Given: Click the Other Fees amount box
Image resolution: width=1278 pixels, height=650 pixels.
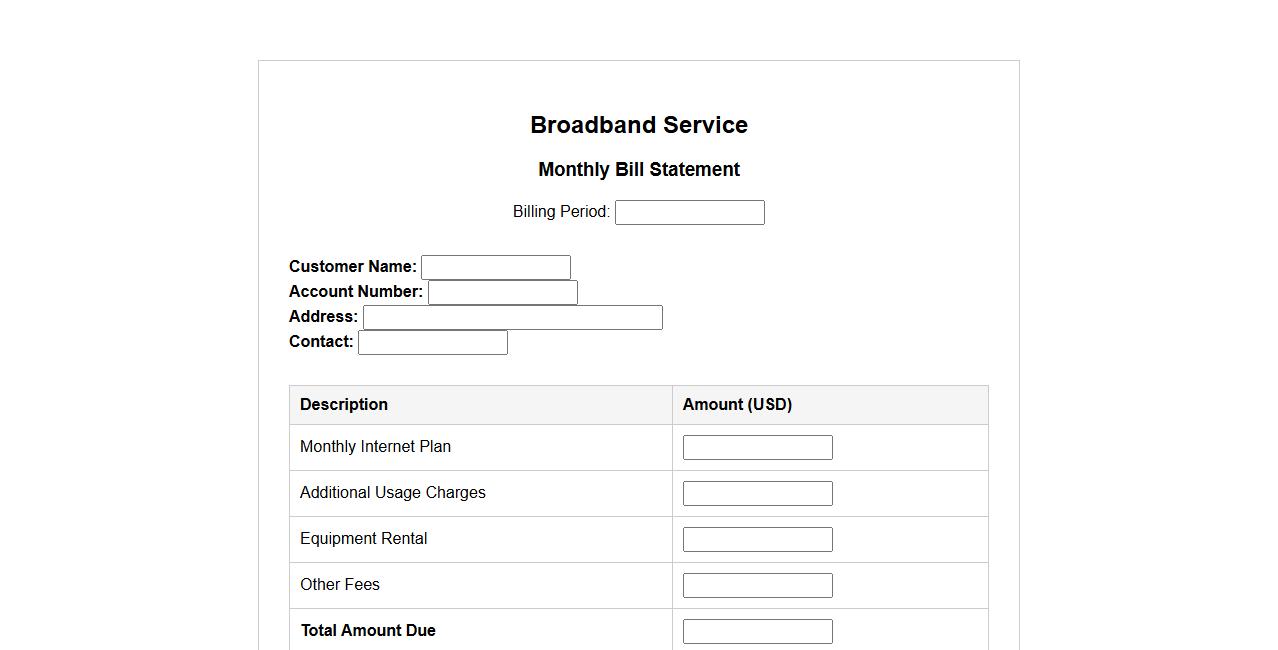Looking at the screenshot, I should tap(757, 585).
